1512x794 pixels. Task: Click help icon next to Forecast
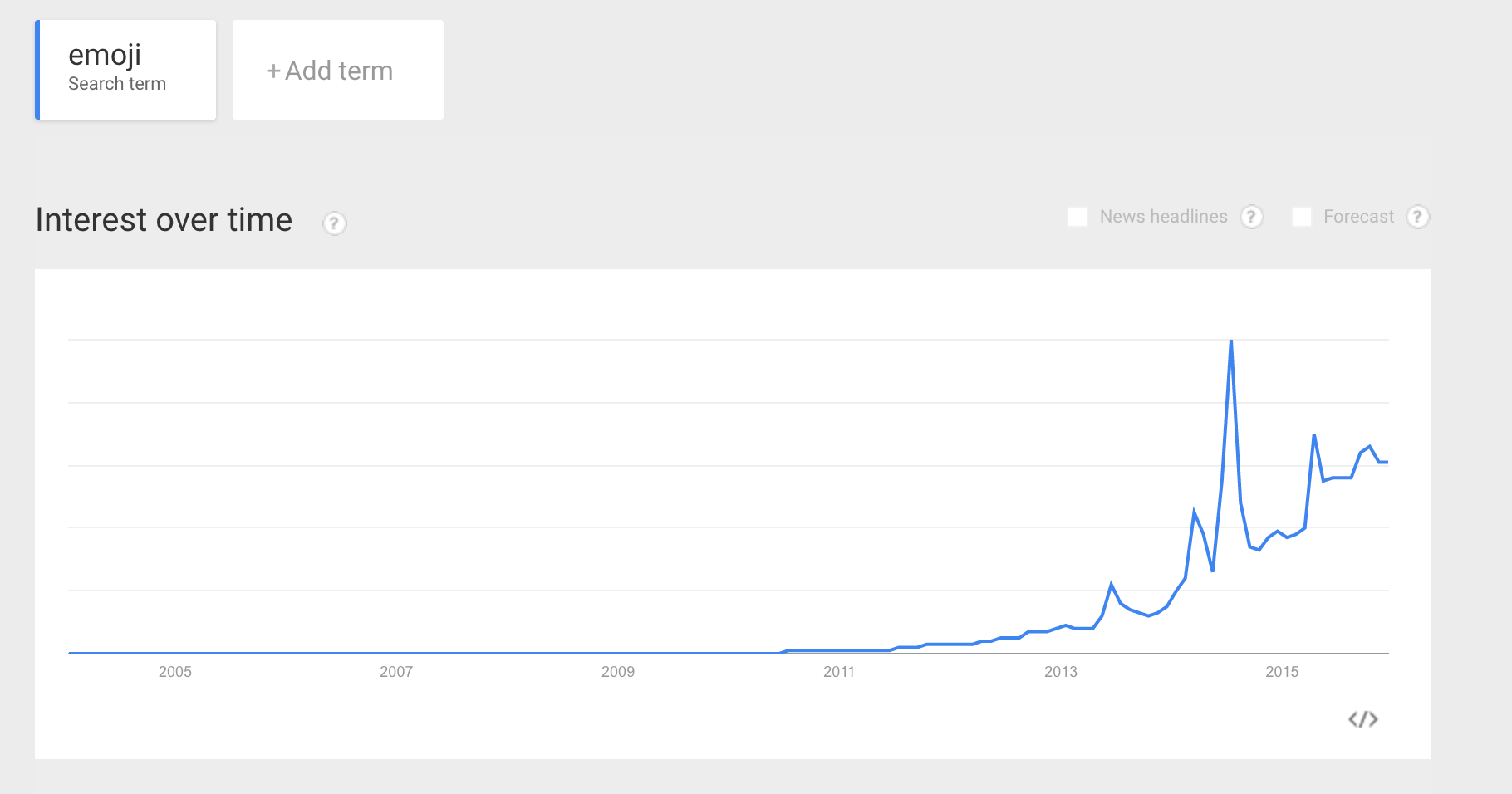[1417, 217]
